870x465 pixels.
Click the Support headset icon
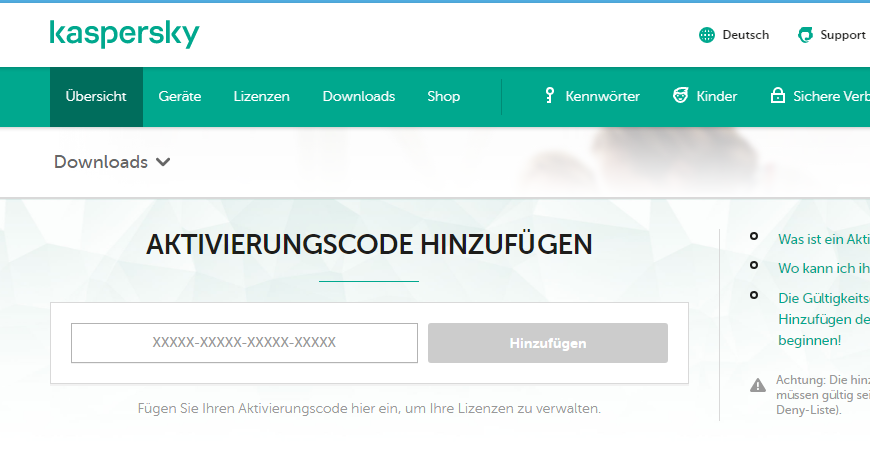pos(805,35)
